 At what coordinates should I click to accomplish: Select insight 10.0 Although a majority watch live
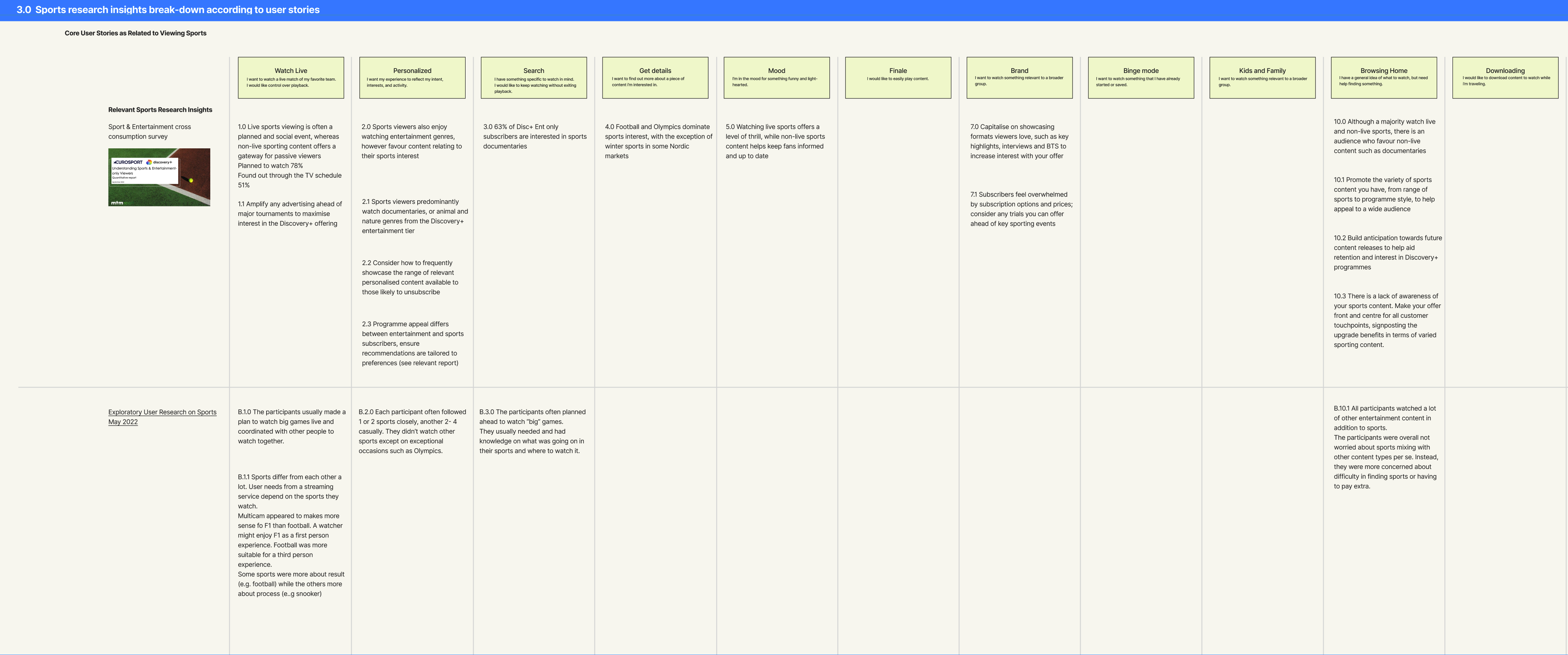(1385, 136)
